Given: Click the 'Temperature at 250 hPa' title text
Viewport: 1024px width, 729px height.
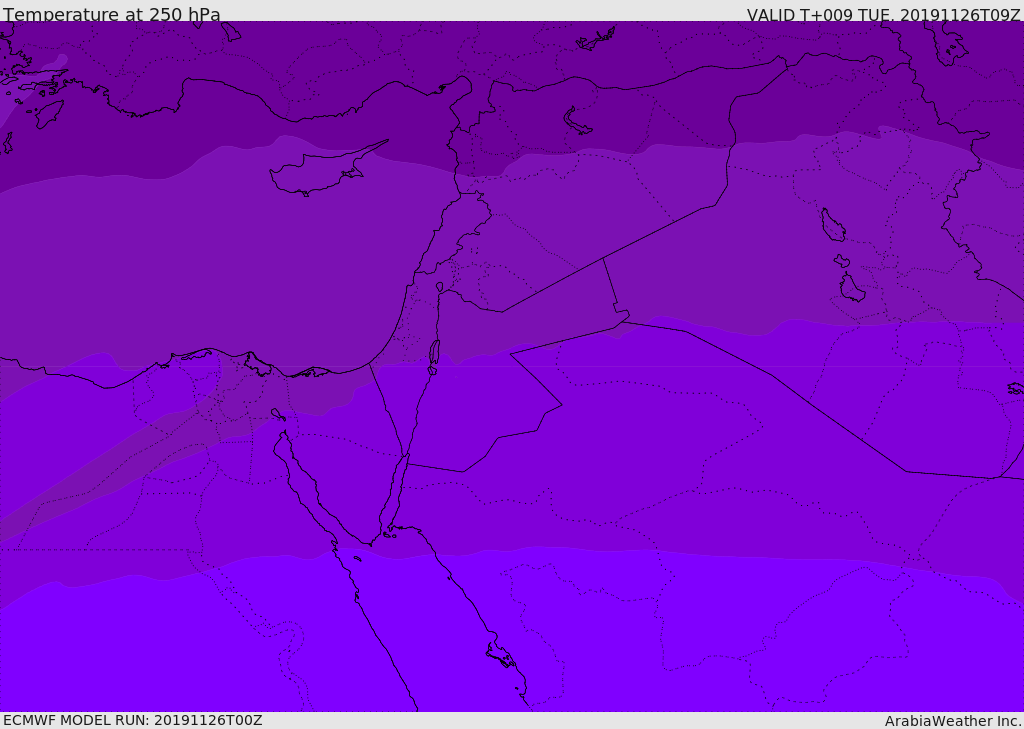Looking at the screenshot, I should click(112, 13).
